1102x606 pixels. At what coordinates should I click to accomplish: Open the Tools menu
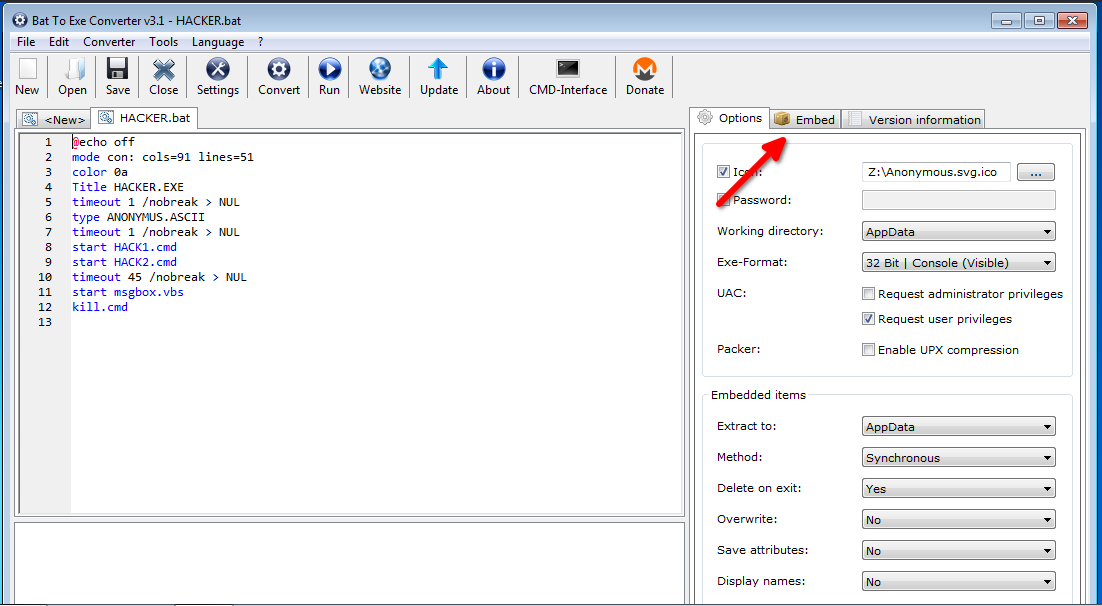click(164, 42)
